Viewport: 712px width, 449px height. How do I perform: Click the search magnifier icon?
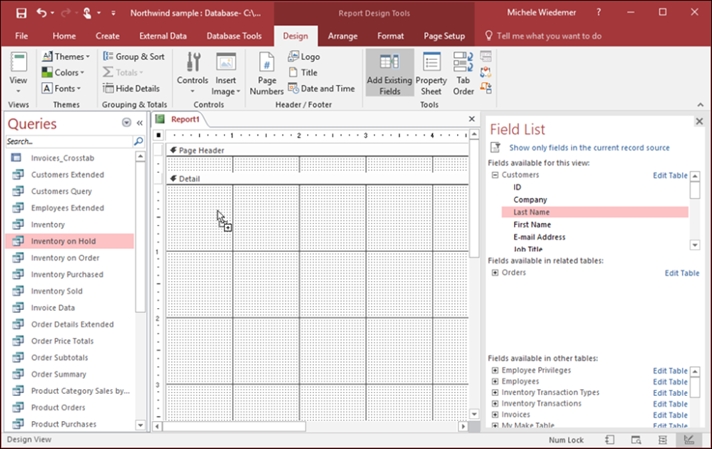(138, 142)
